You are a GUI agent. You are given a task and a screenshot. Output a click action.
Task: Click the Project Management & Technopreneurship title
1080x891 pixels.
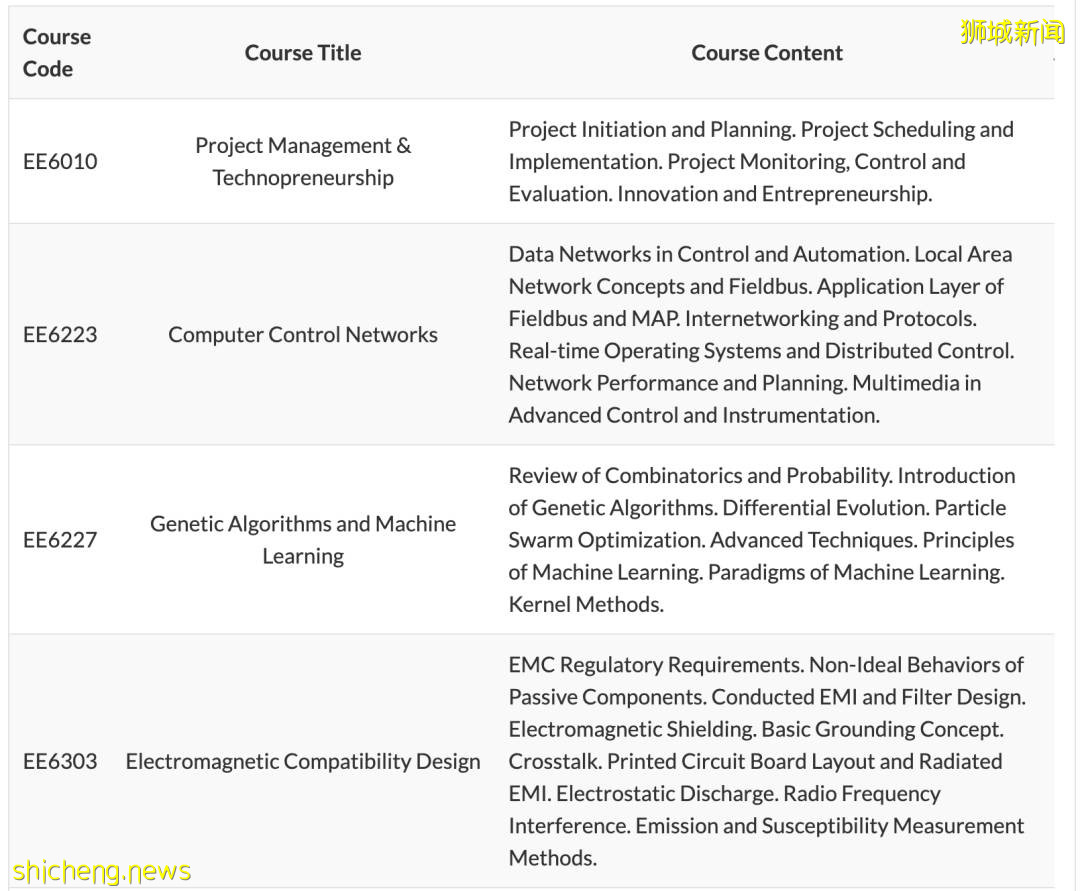(x=303, y=161)
